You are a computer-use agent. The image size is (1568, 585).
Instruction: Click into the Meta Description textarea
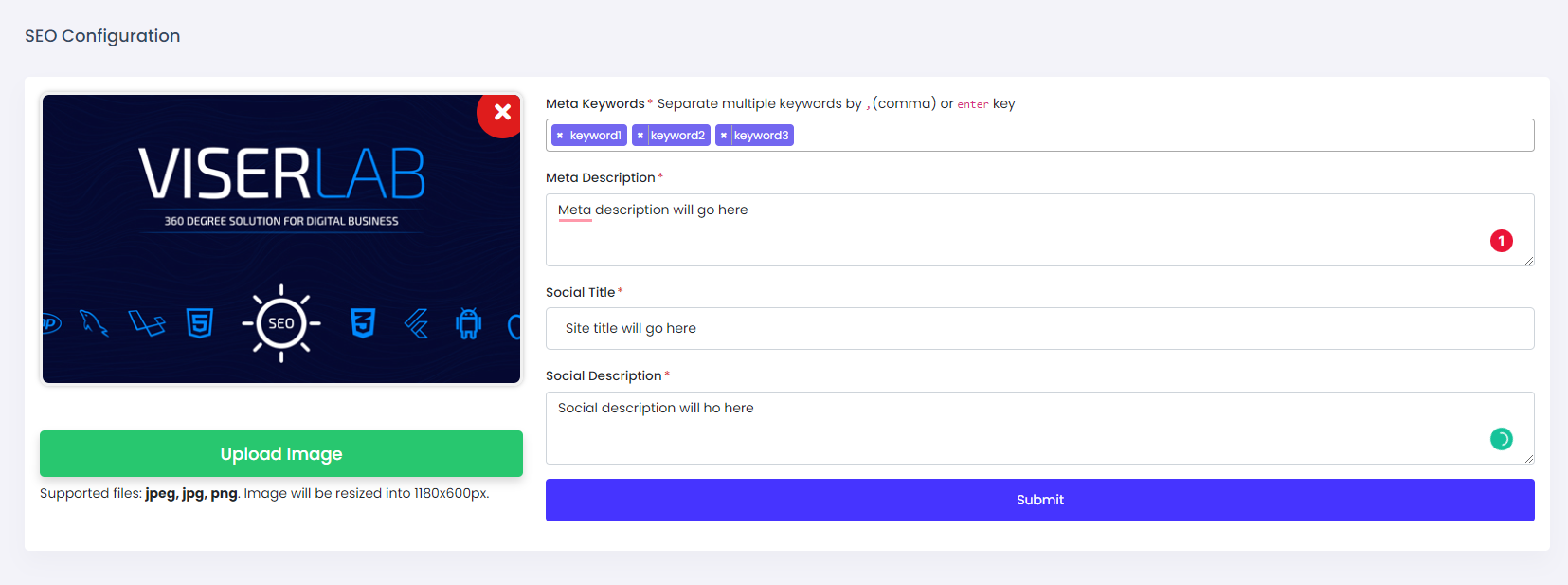click(x=947, y=230)
